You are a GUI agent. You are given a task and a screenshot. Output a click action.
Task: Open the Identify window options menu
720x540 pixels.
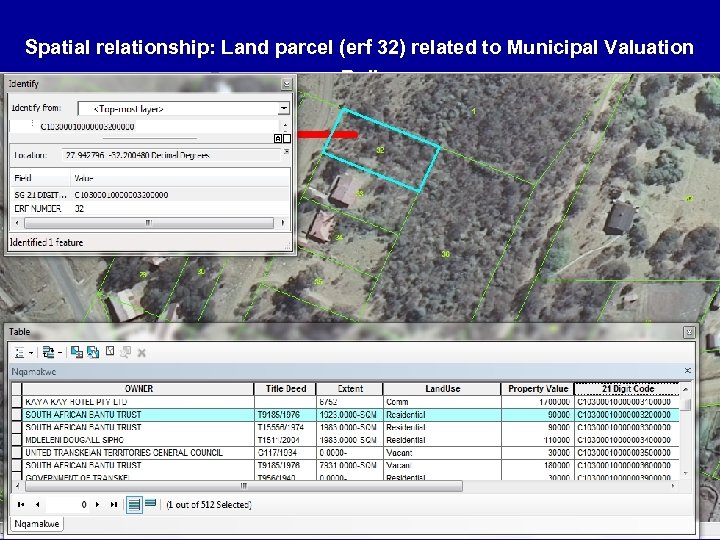287,84
